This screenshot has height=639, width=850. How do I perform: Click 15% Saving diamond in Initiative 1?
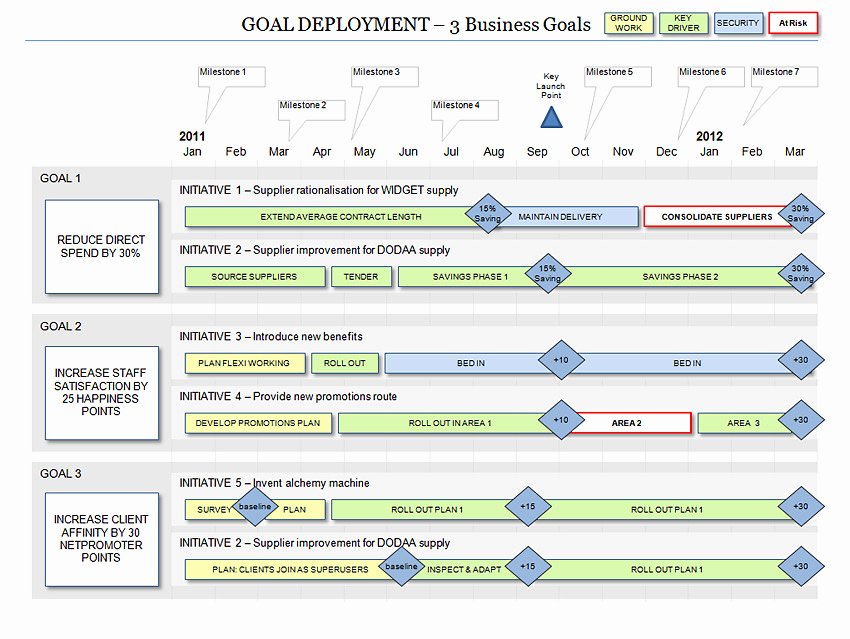point(488,214)
